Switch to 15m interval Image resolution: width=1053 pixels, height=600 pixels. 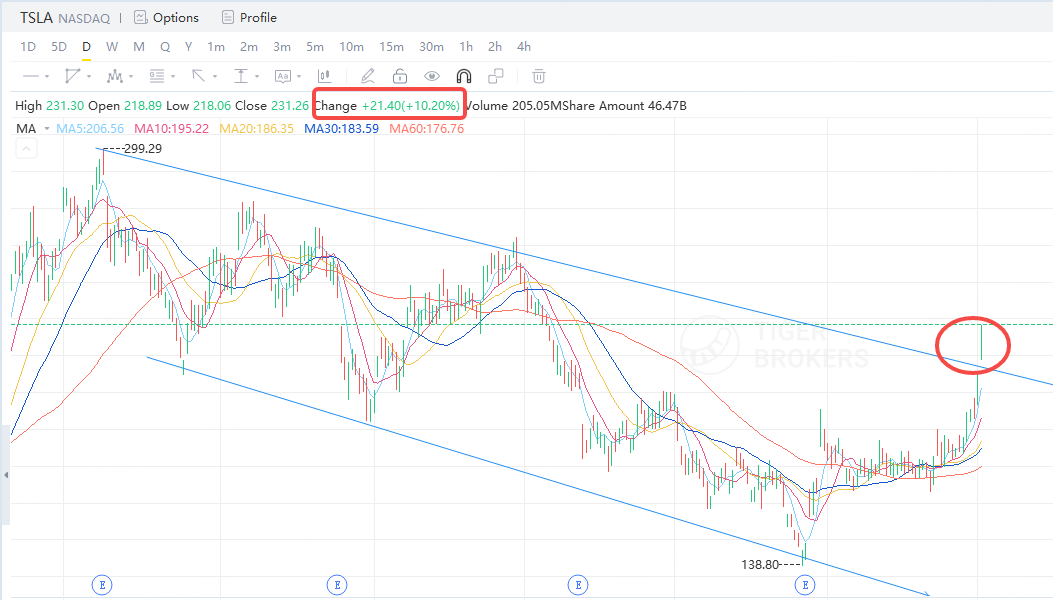[392, 46]
